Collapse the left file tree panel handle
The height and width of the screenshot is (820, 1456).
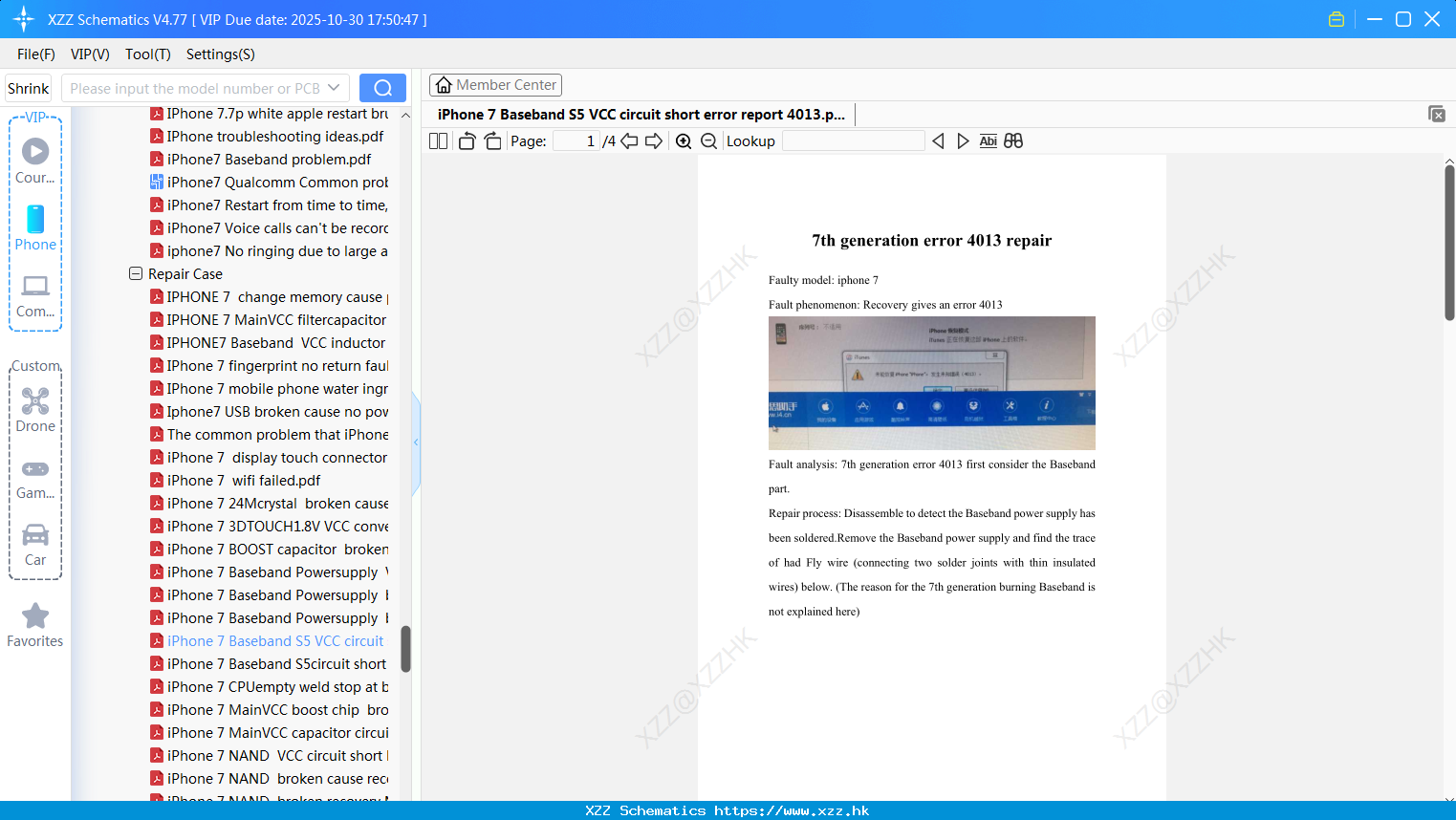pyautogui.click(x=416, y=442)
